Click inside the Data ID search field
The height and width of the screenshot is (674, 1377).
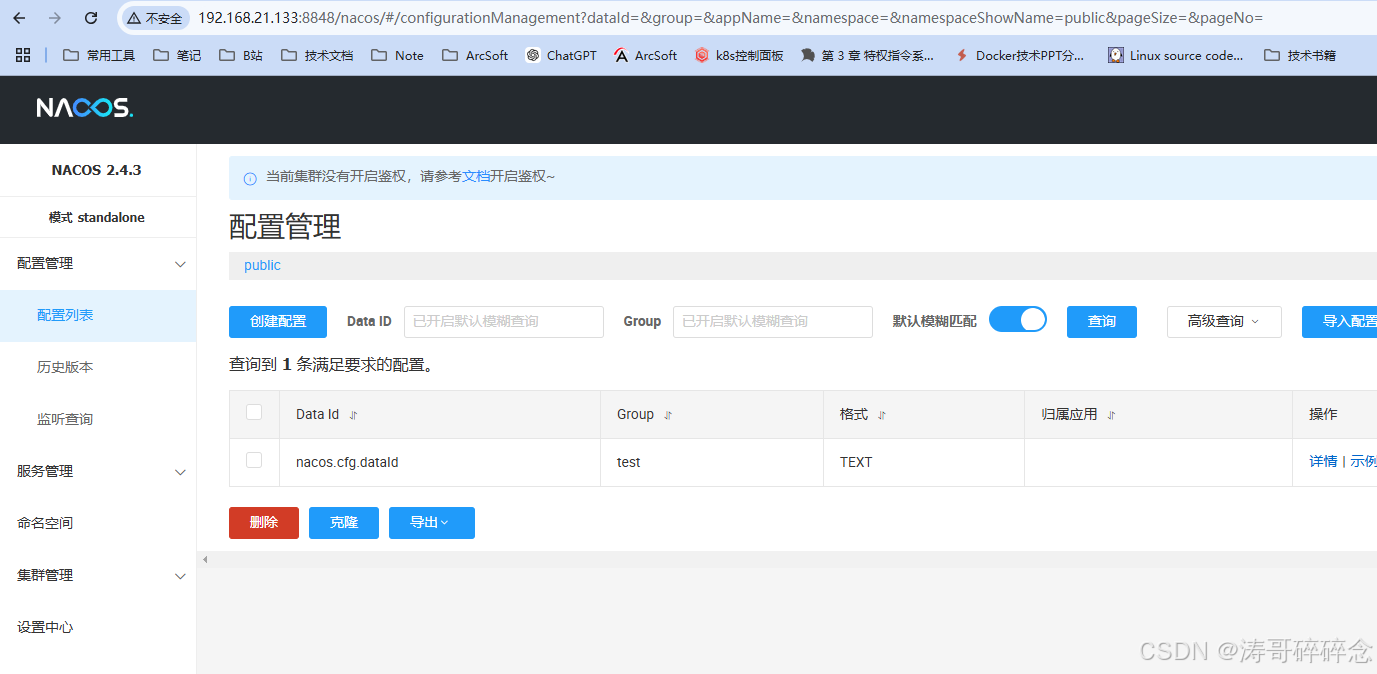pos(503,321)
